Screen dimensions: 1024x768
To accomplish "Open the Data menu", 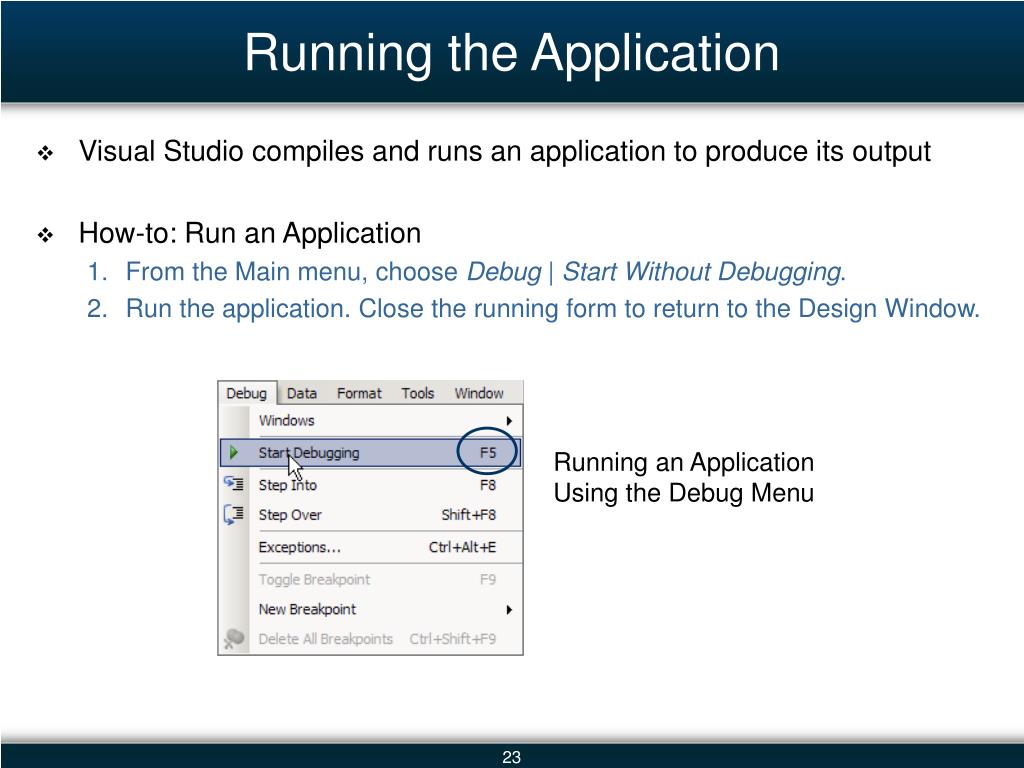I will coord(302,393).
